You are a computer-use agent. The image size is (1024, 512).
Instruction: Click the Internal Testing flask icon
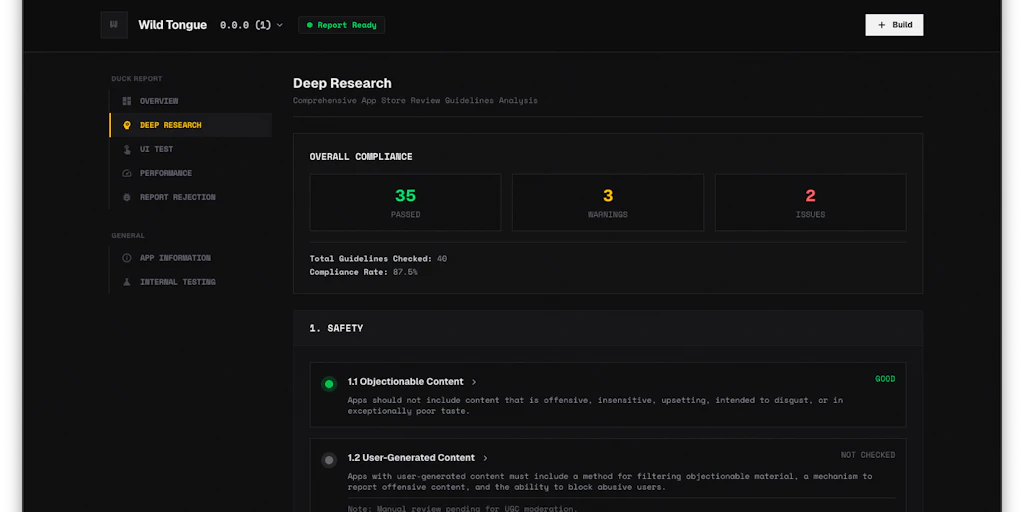click(x=127, y=282)
